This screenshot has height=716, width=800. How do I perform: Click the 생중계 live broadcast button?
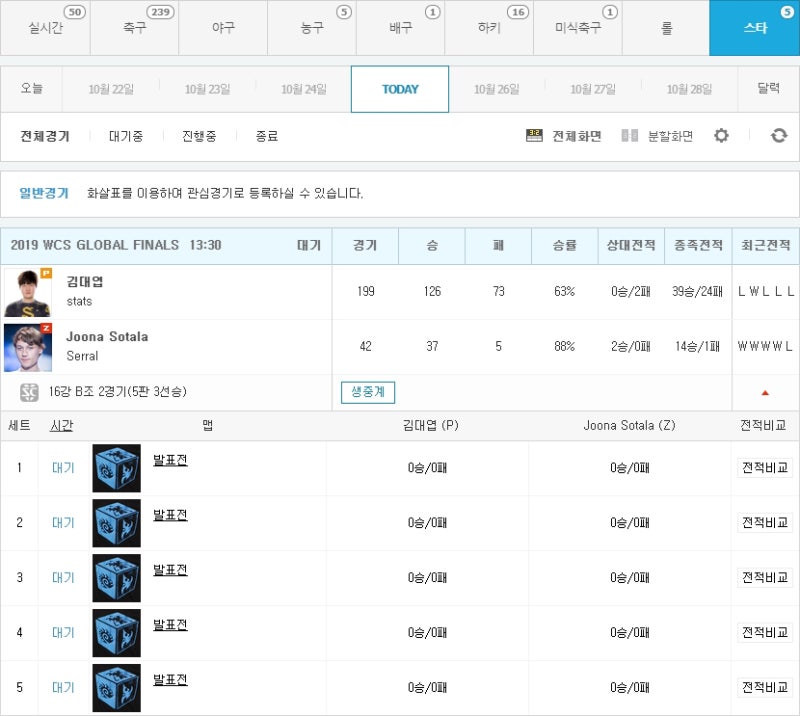coord(368,392)
